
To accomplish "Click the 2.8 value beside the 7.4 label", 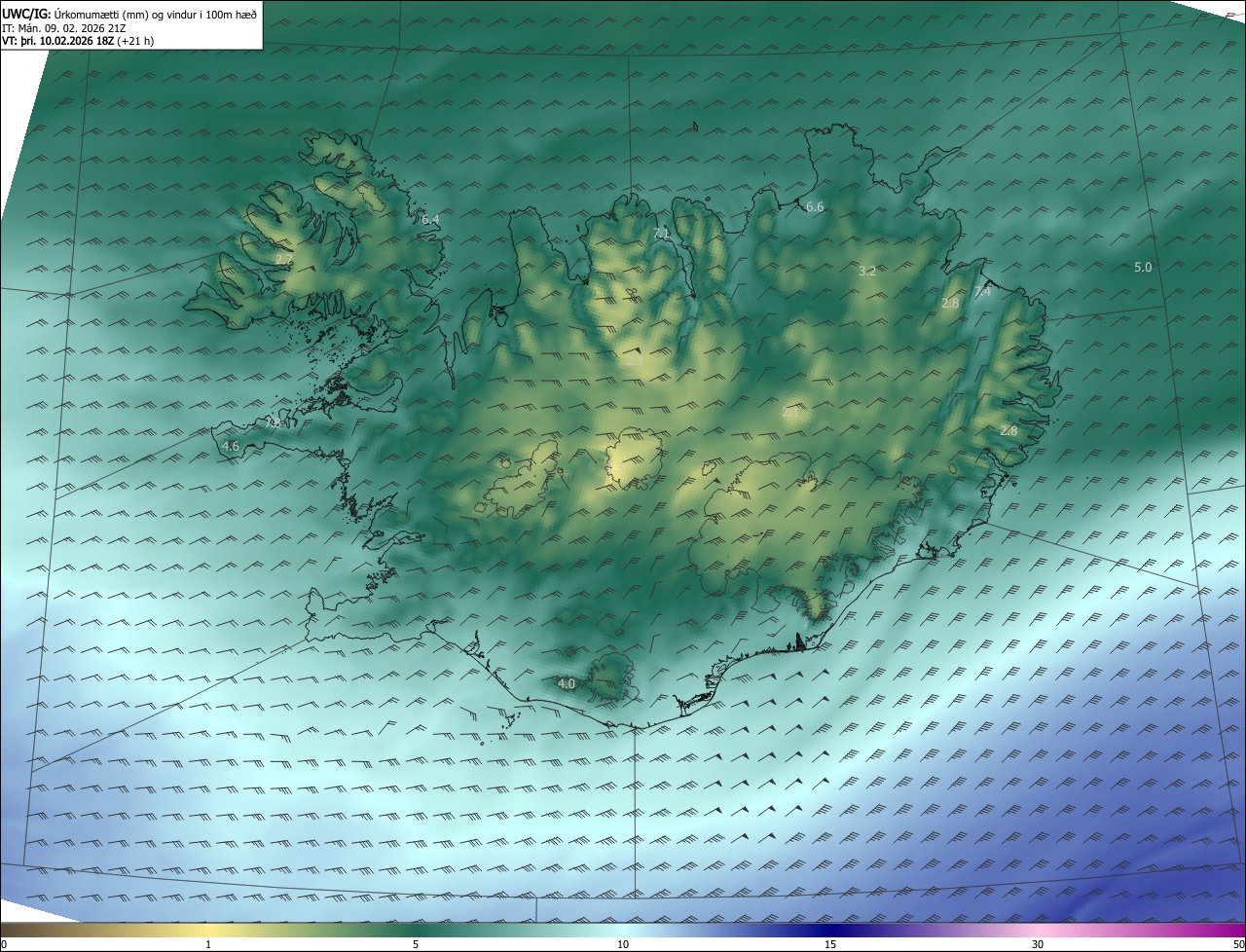I will coord(950,304).
